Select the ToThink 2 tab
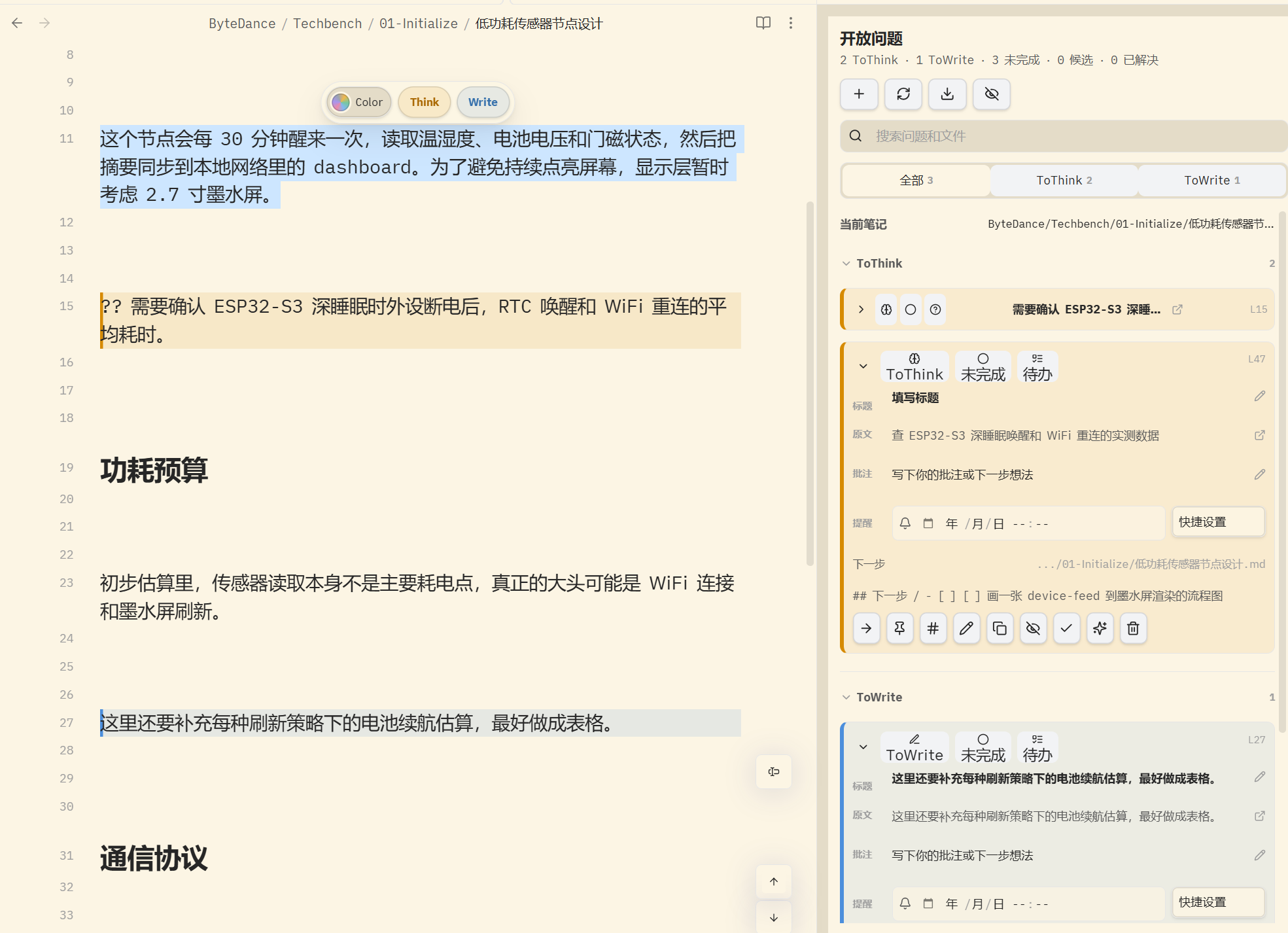The width and height of the screenshot is (1288, 933). pos(1064,181)
